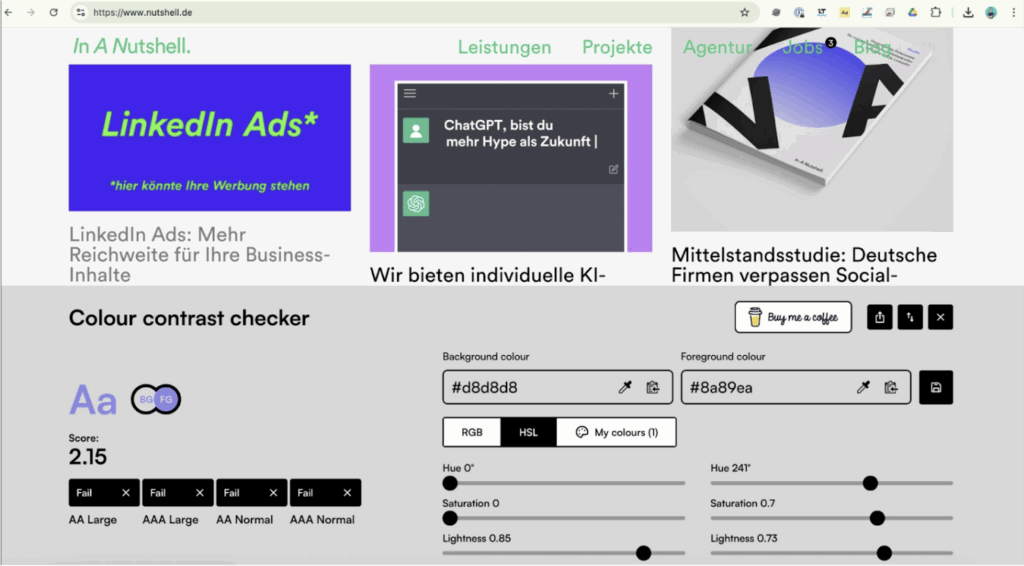The width and height of the screenshot is (1024, 566).
Task: Open the Projekte navigation item
Action: (x=616, y=47)
